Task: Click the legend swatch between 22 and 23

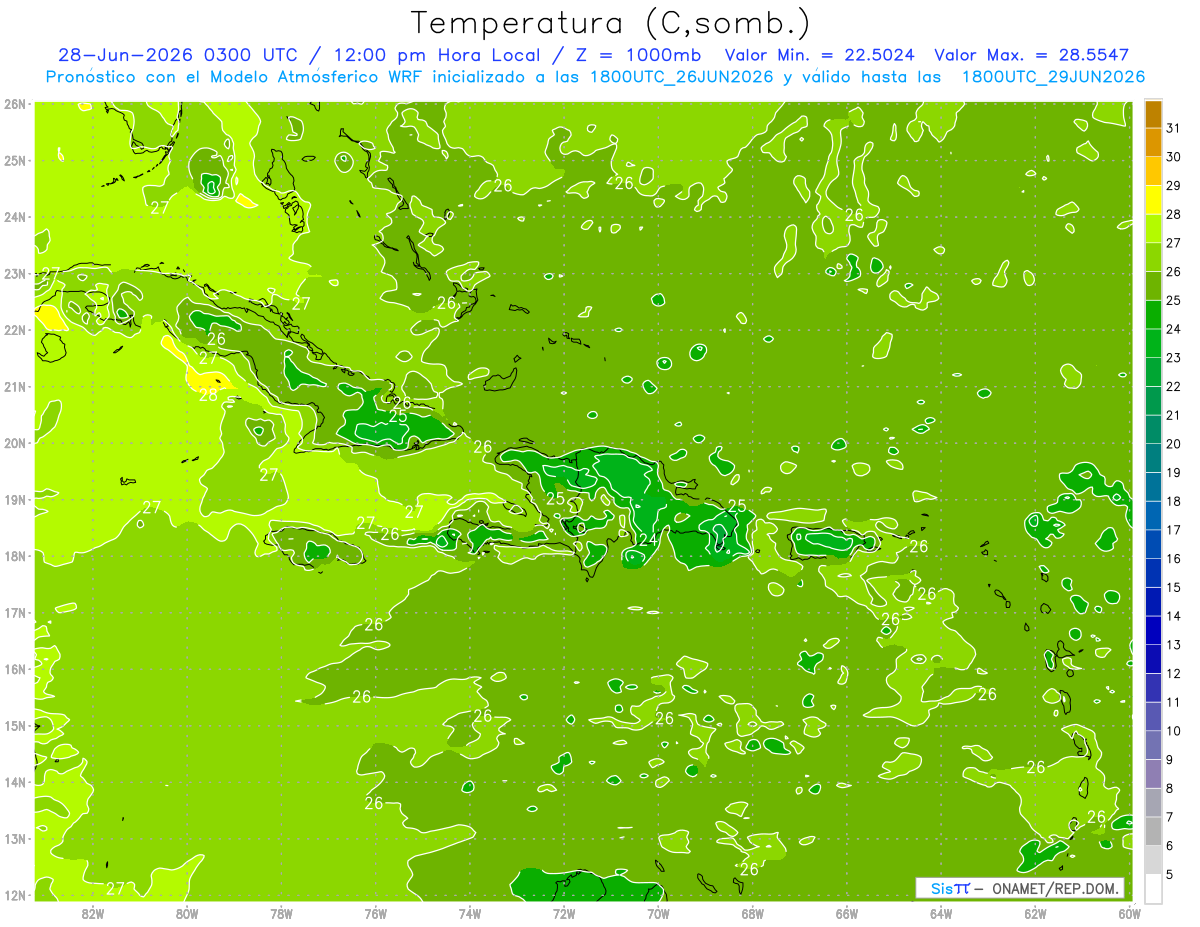Action: click(x=1153, y=372)
